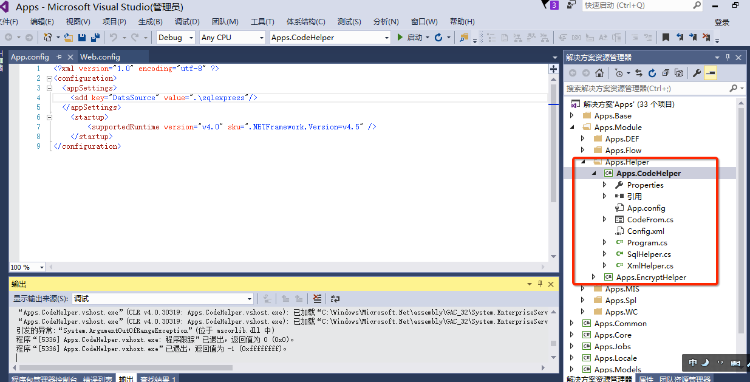Collapse the appSettings element in the editor

(x=49, y=88)
